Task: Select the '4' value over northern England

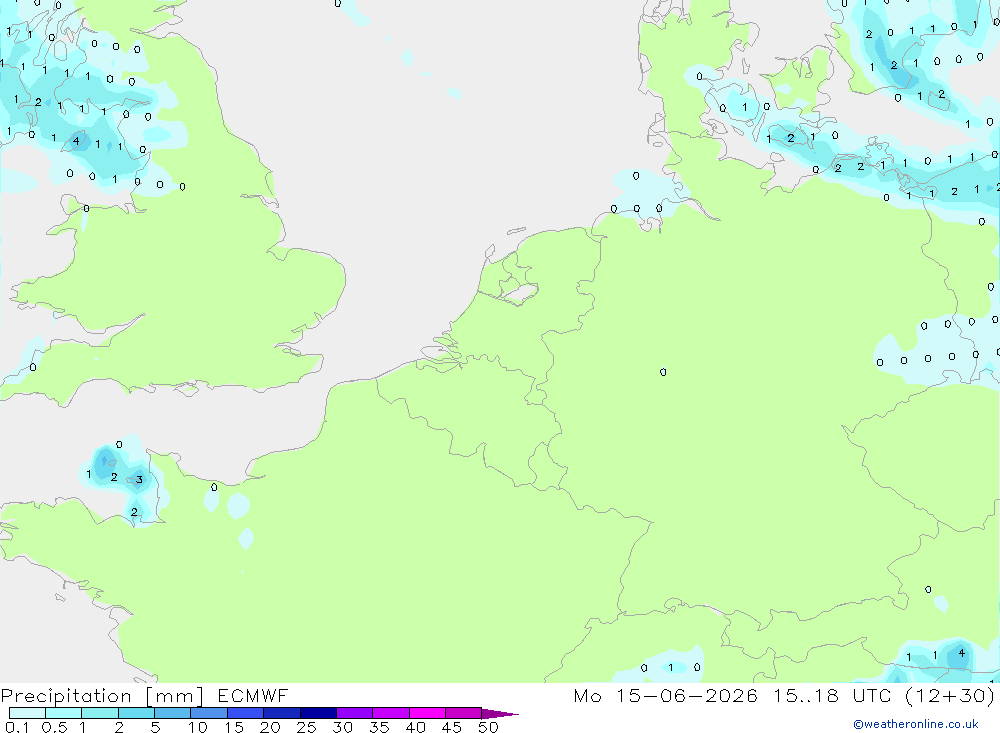Action: 76,140
